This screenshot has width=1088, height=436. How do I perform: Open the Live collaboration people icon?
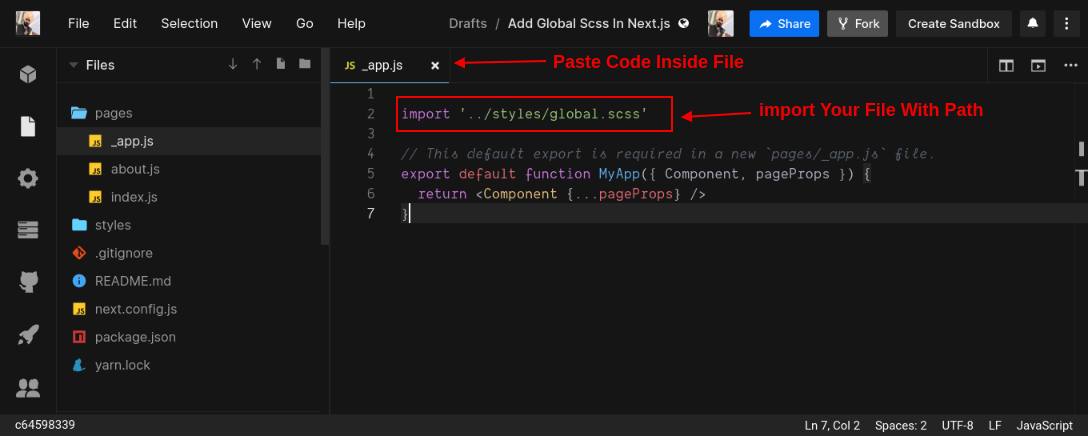(28, 387)
